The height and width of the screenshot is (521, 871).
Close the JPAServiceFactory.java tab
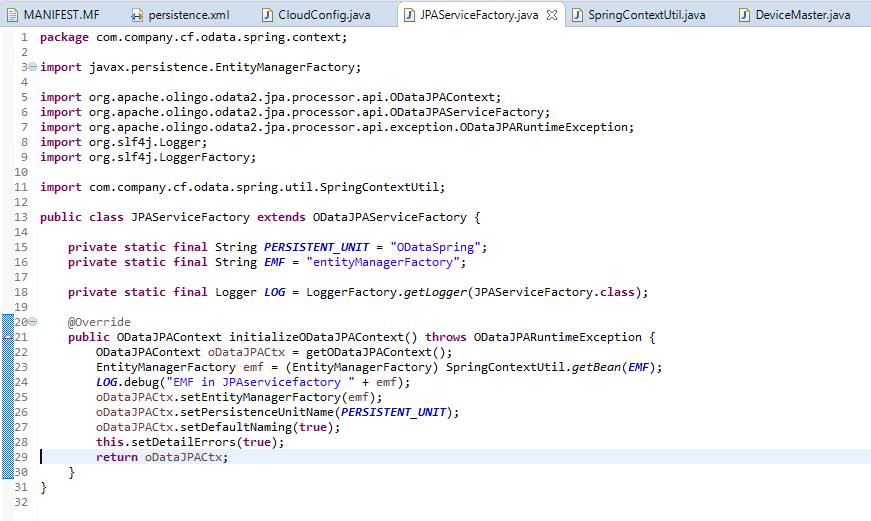[x=552, y=15]
